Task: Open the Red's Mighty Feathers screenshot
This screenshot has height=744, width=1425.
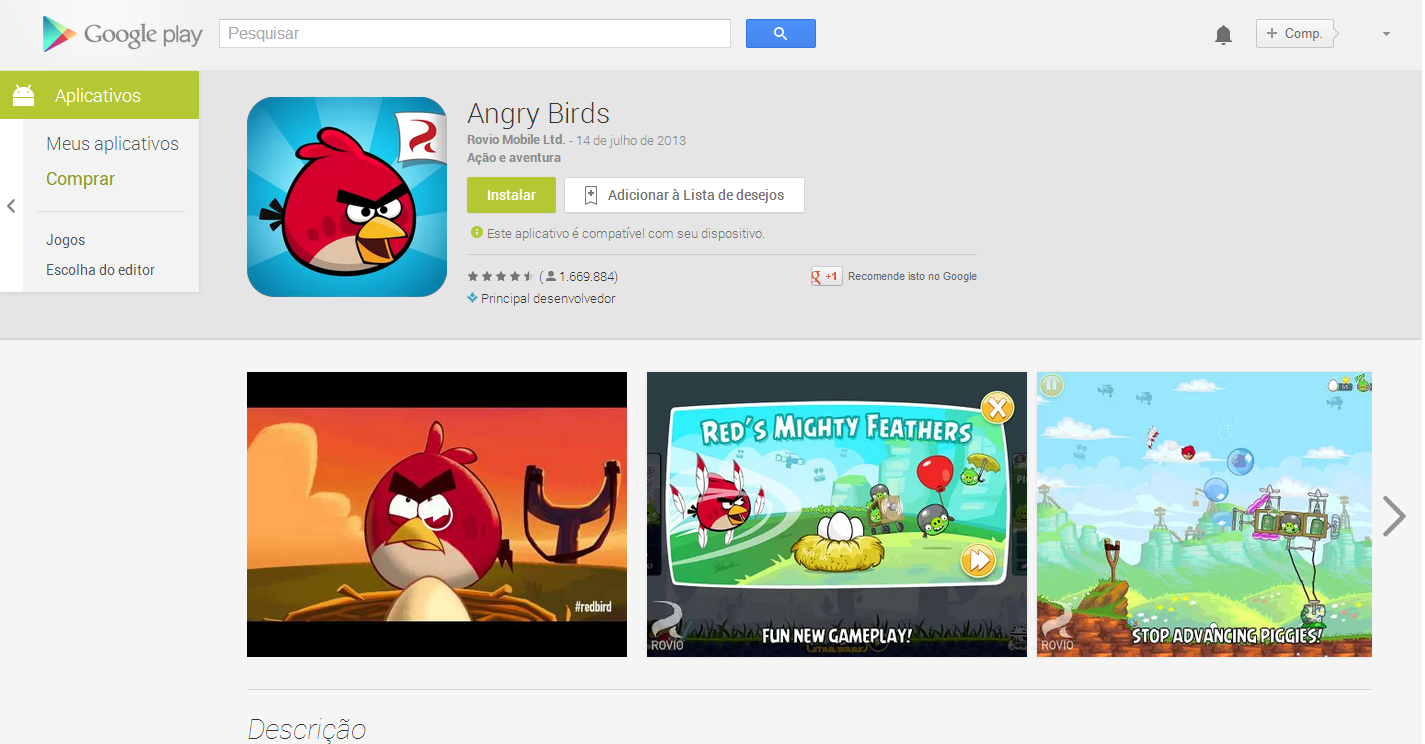Action: (x=837, y=514)
